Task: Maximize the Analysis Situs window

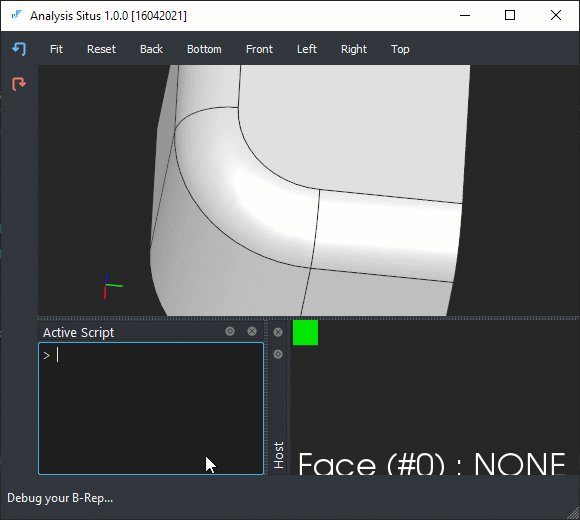Action: click(x=510, y=15)
